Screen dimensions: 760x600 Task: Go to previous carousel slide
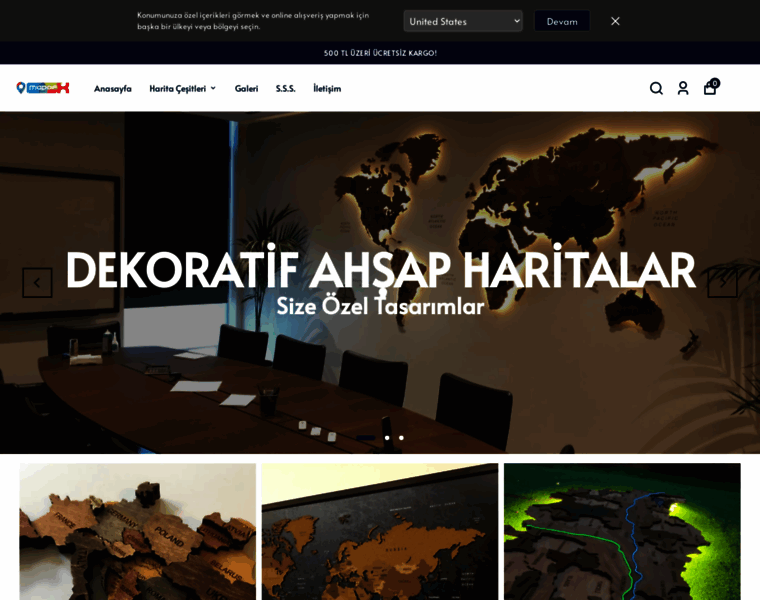click(x=37, y=283)
